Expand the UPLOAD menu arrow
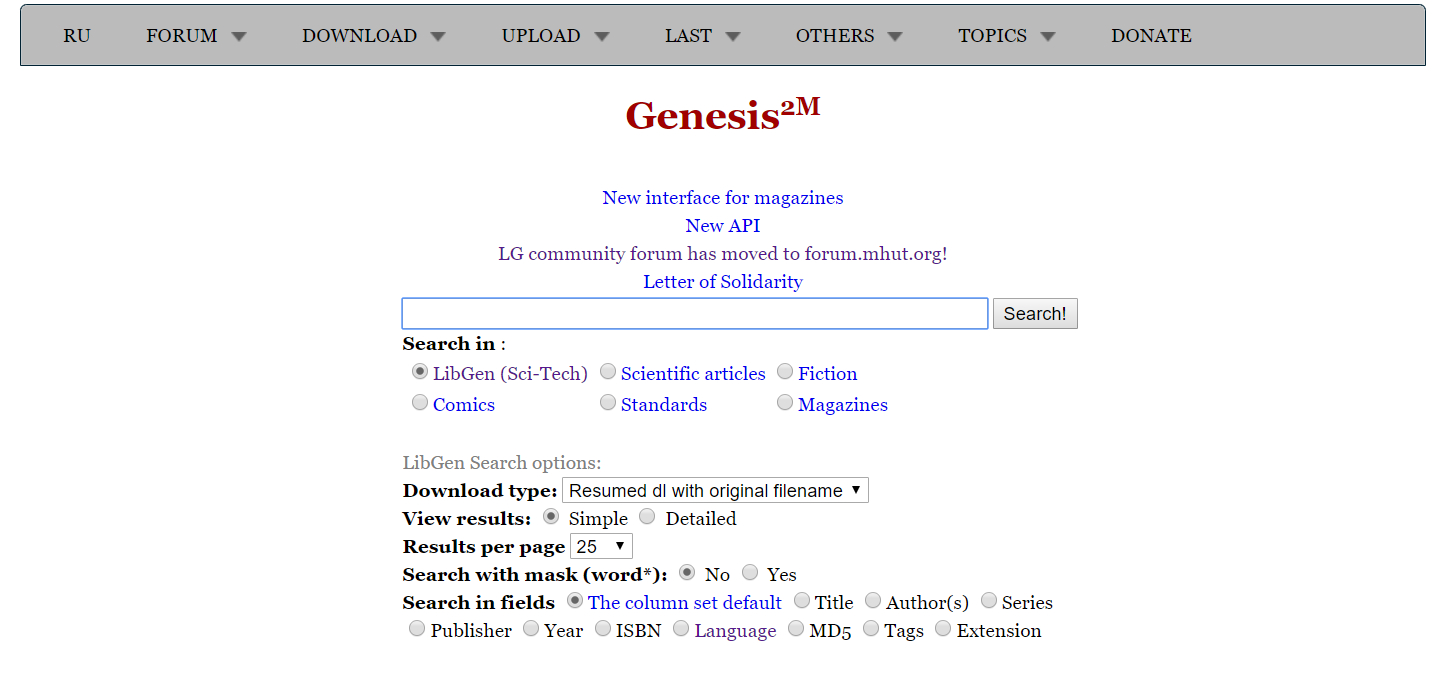 [602, 35]
